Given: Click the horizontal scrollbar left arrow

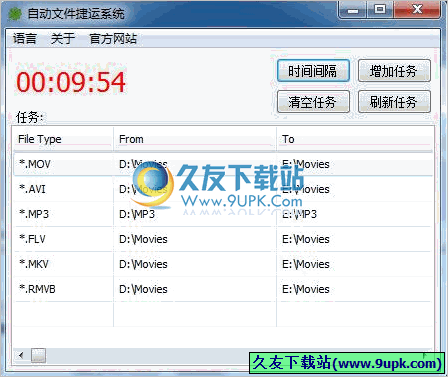Looking at the screenshot, I should tap(21, 355).
